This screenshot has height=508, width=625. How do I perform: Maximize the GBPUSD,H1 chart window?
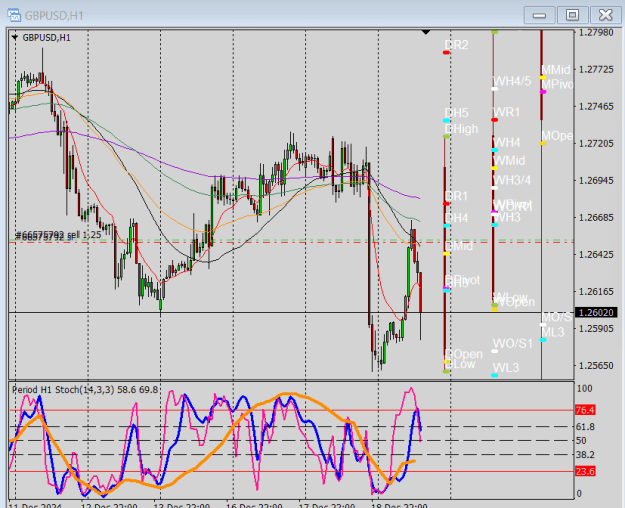572,16
